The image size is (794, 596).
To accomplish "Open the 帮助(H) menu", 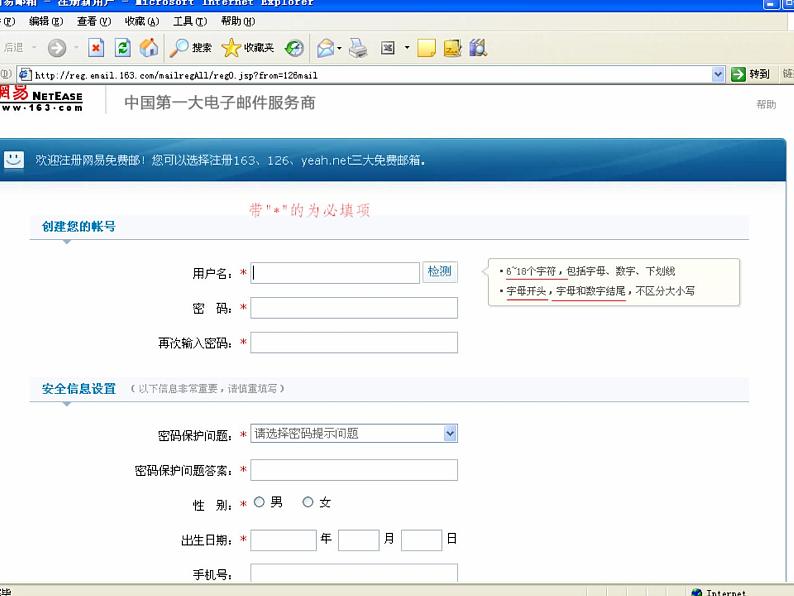I will click(x=238, y=21).
